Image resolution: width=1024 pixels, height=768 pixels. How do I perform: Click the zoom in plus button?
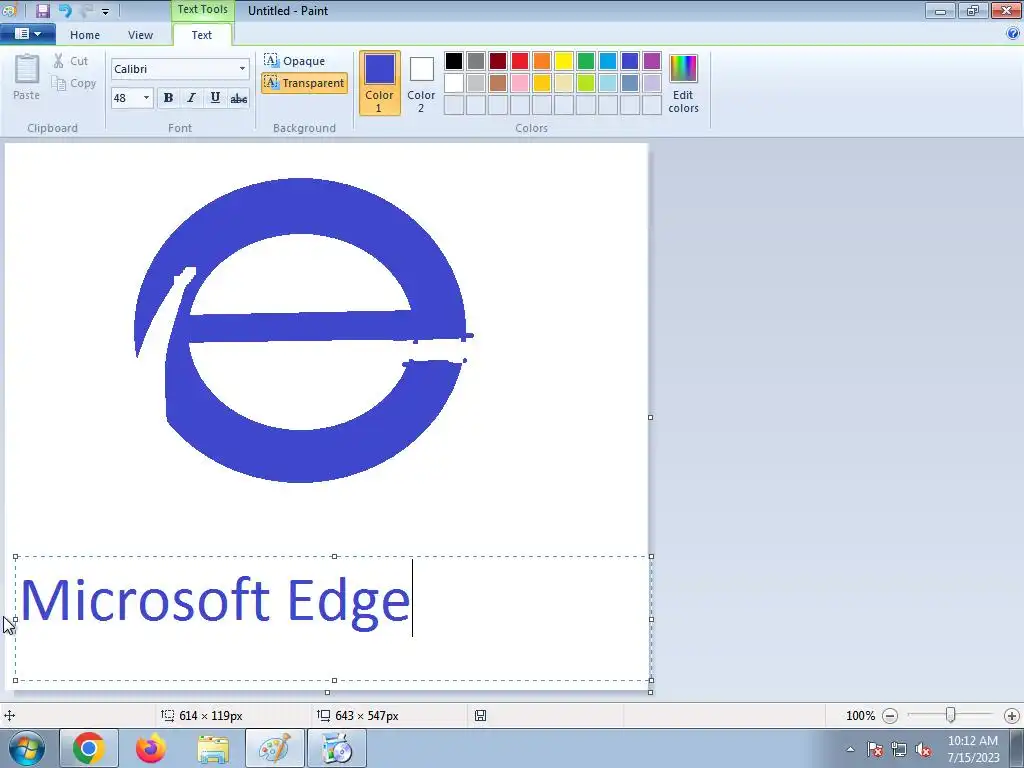tap(1012, 716)
